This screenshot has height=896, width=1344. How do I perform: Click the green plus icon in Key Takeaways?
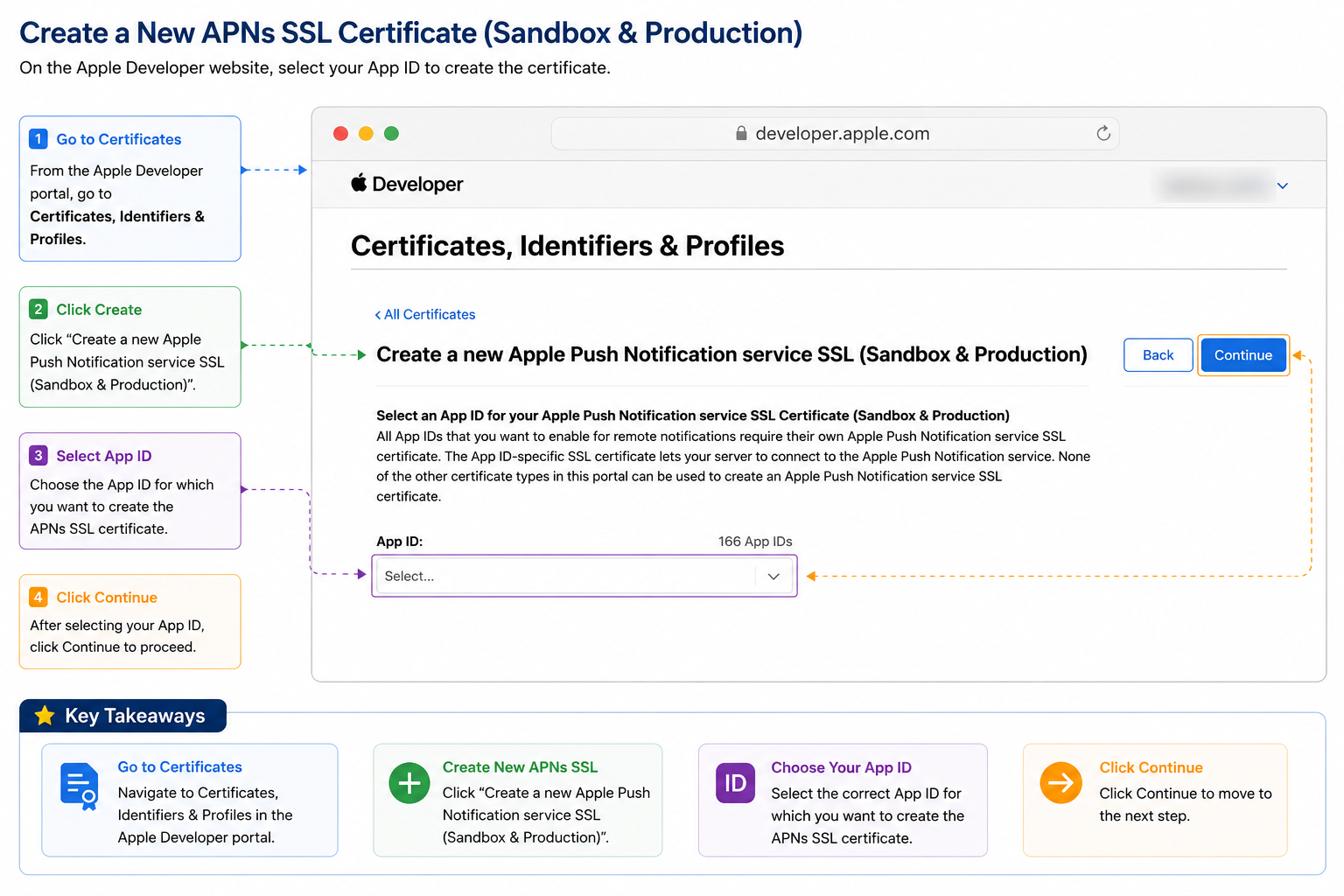click(x=409, y=783)
